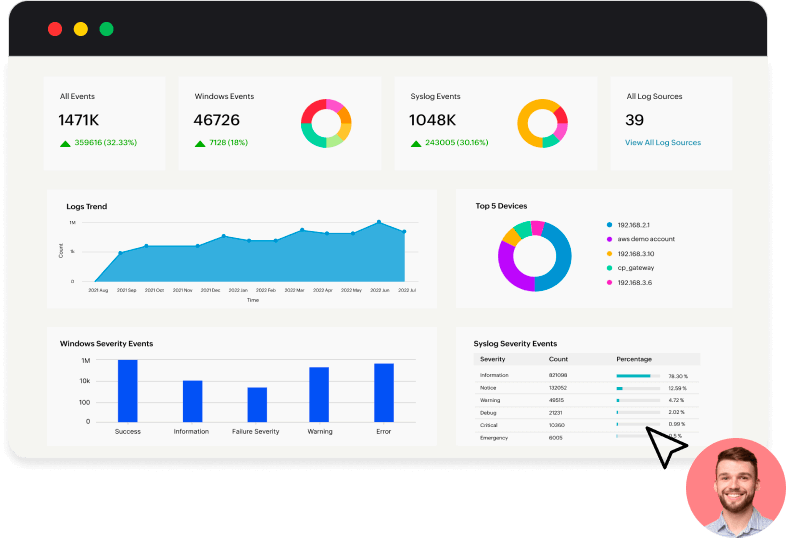
Task: Click the View All Log Sources link
Action: point(662,143)
